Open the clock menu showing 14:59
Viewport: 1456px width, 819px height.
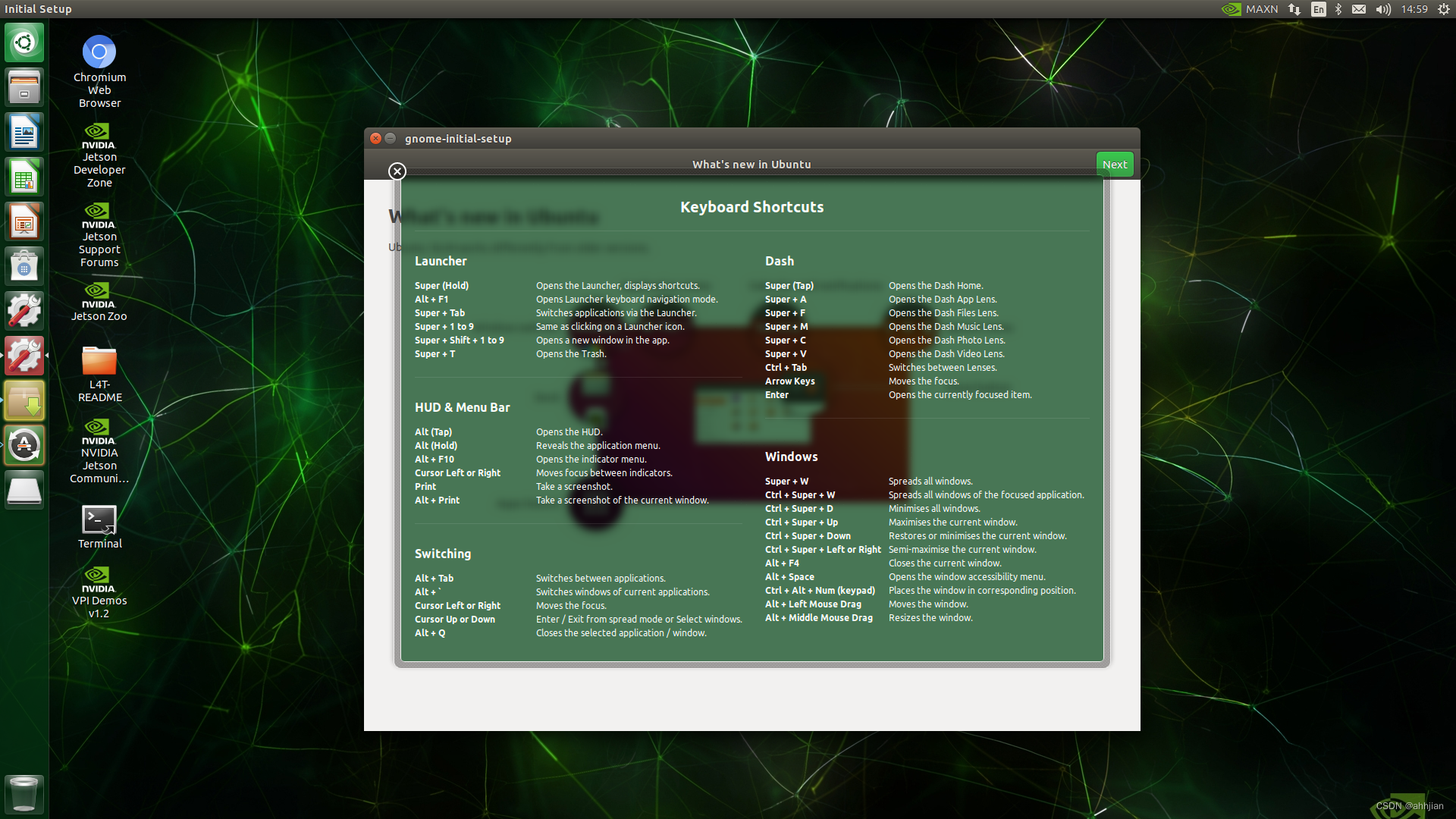coord(1414,9)
